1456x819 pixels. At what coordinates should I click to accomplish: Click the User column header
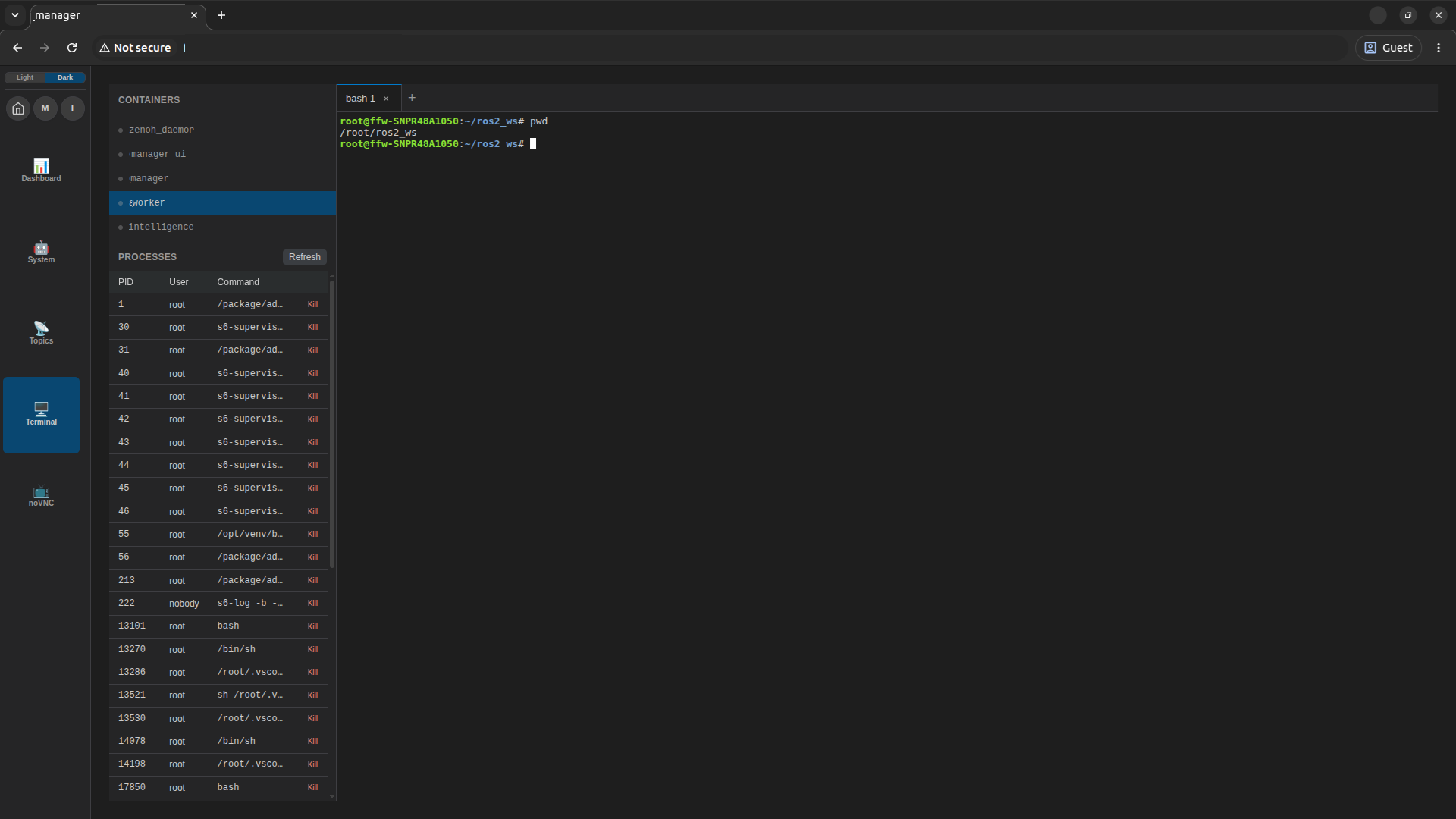point(179,282)
